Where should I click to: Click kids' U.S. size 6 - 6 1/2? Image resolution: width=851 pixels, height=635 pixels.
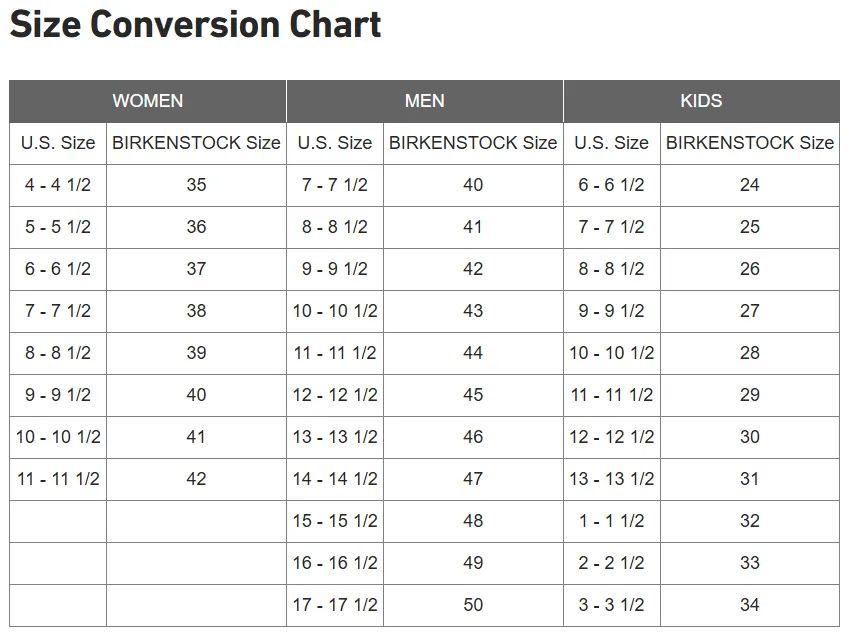coord(612,185)
